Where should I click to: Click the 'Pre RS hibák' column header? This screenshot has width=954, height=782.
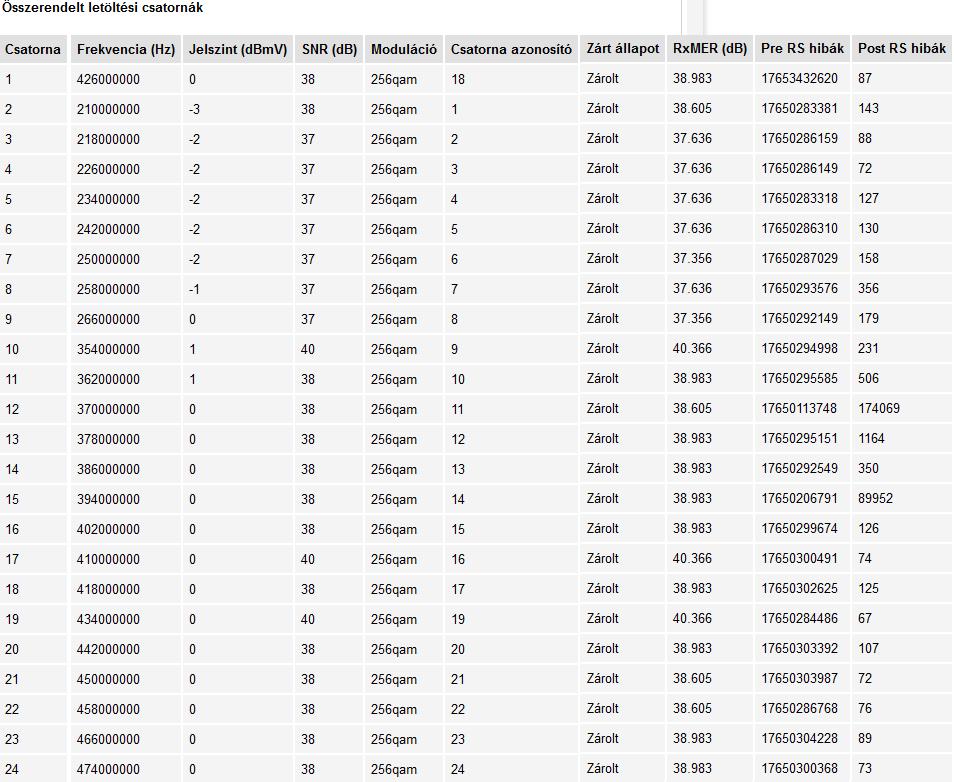coord(803,49)
